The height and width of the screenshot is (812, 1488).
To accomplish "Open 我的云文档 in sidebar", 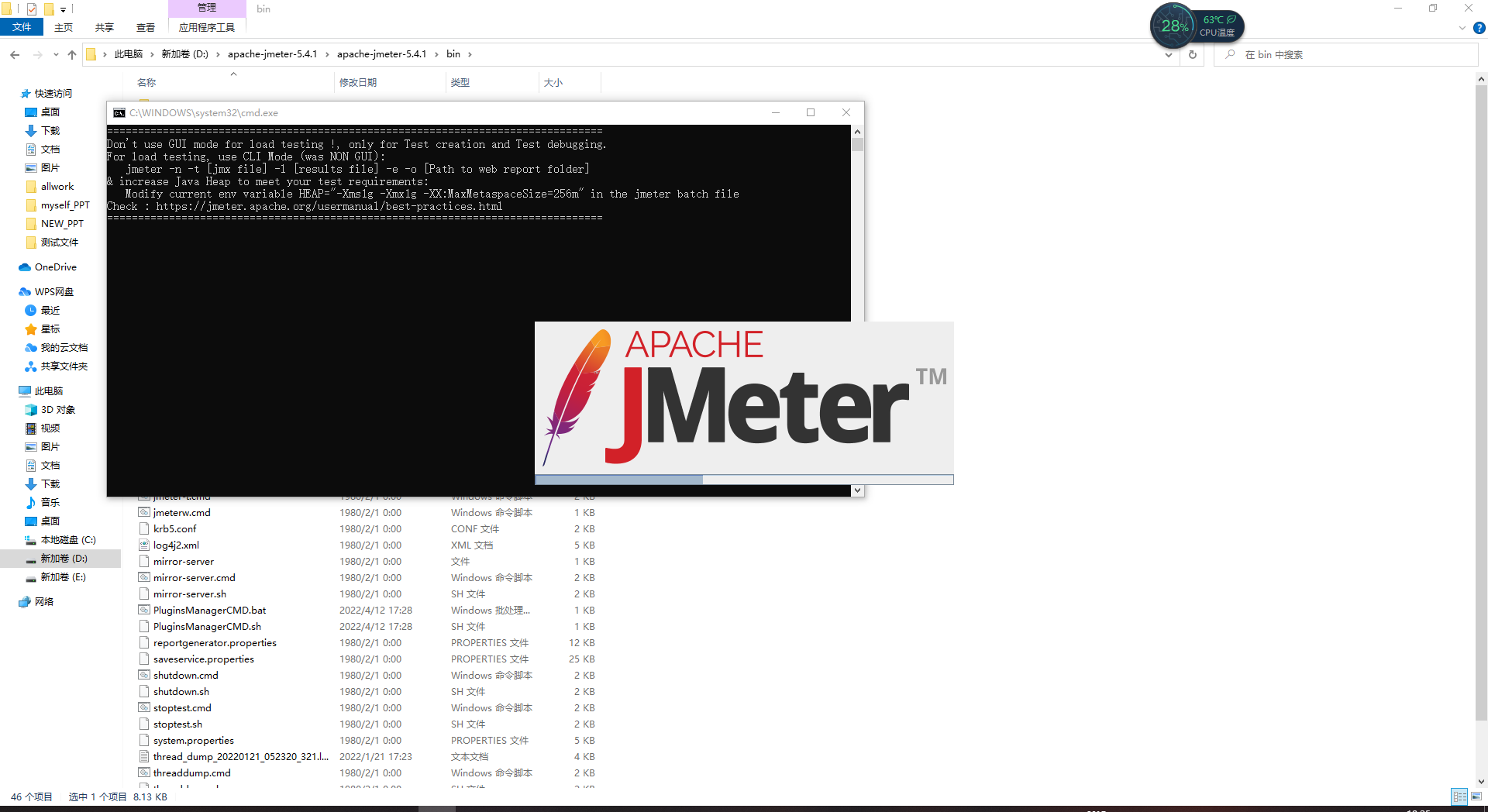I will point(64,348).
